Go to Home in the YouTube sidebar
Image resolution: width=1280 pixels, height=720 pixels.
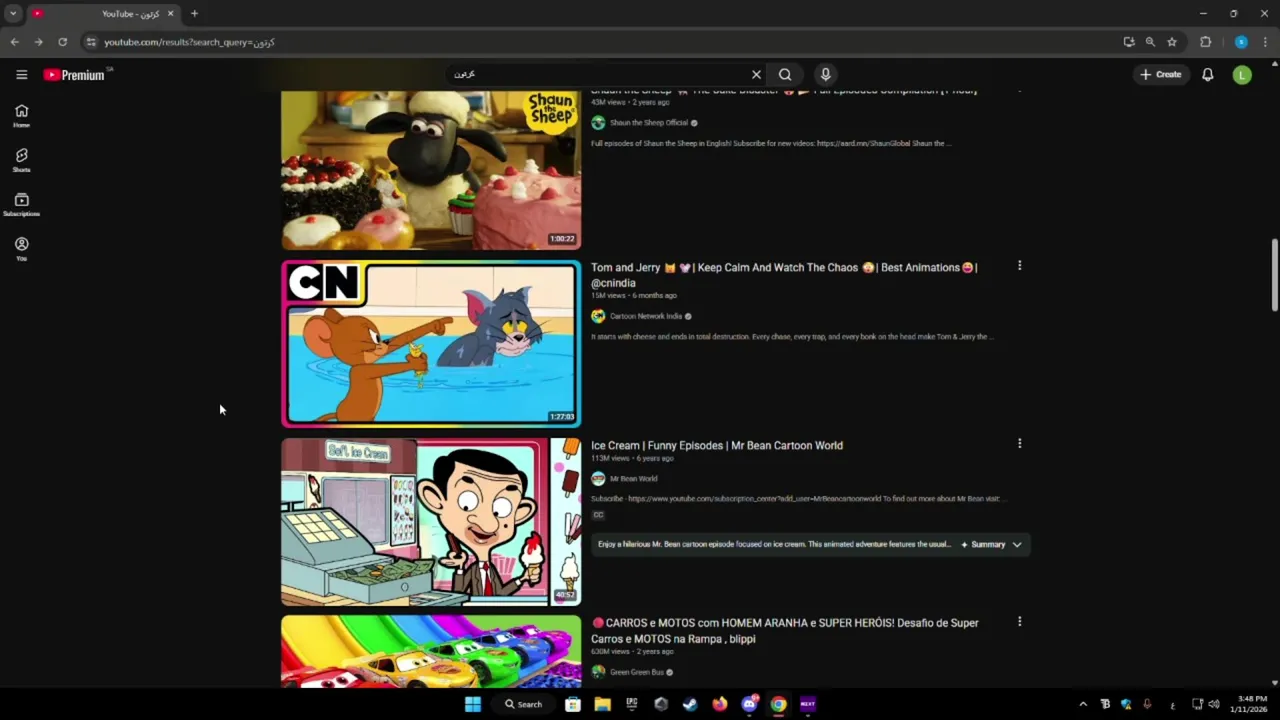click(21, 116)
